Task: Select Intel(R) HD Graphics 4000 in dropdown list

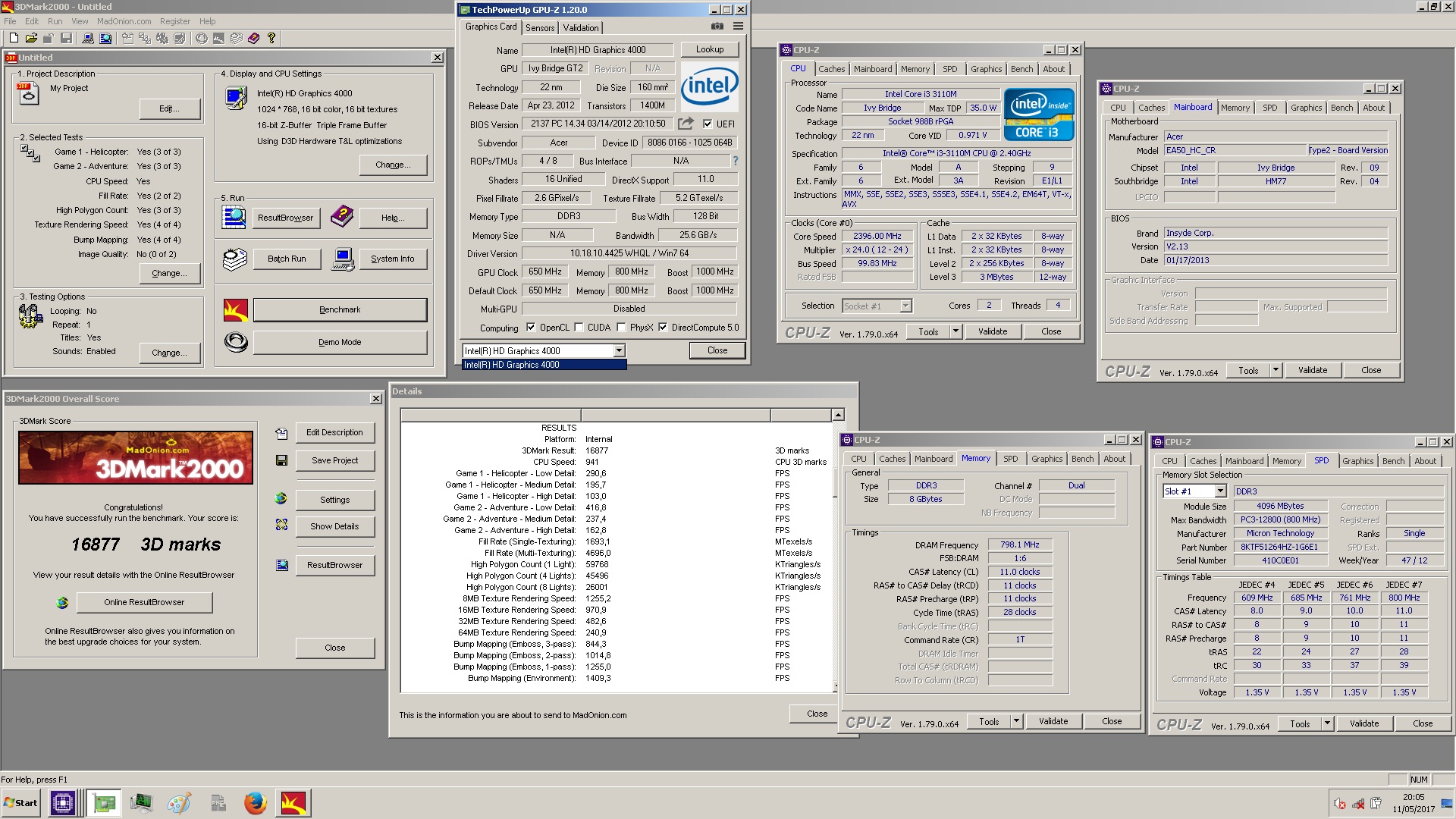Action: pos(544,365)
